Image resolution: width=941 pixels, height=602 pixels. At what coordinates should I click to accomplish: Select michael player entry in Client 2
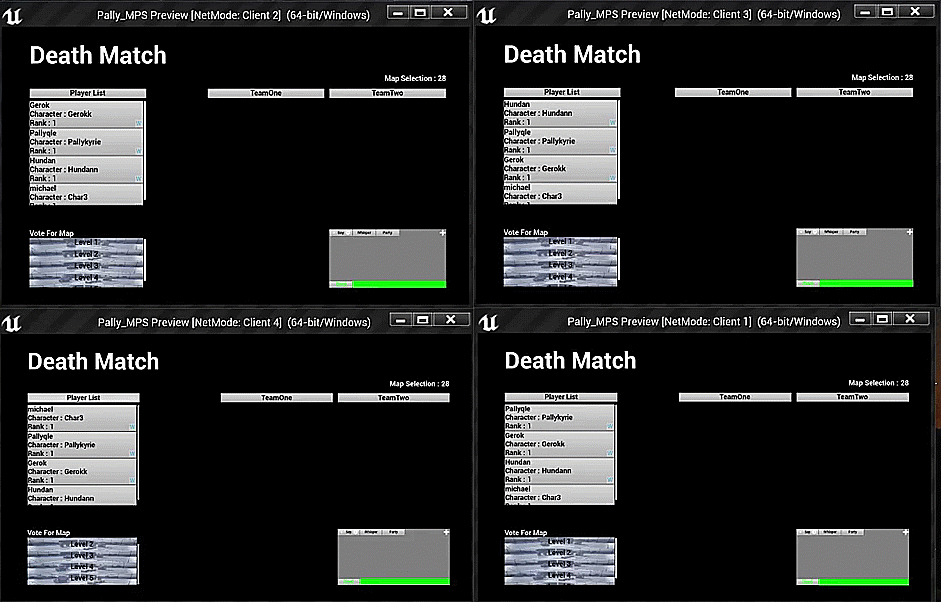86,194
